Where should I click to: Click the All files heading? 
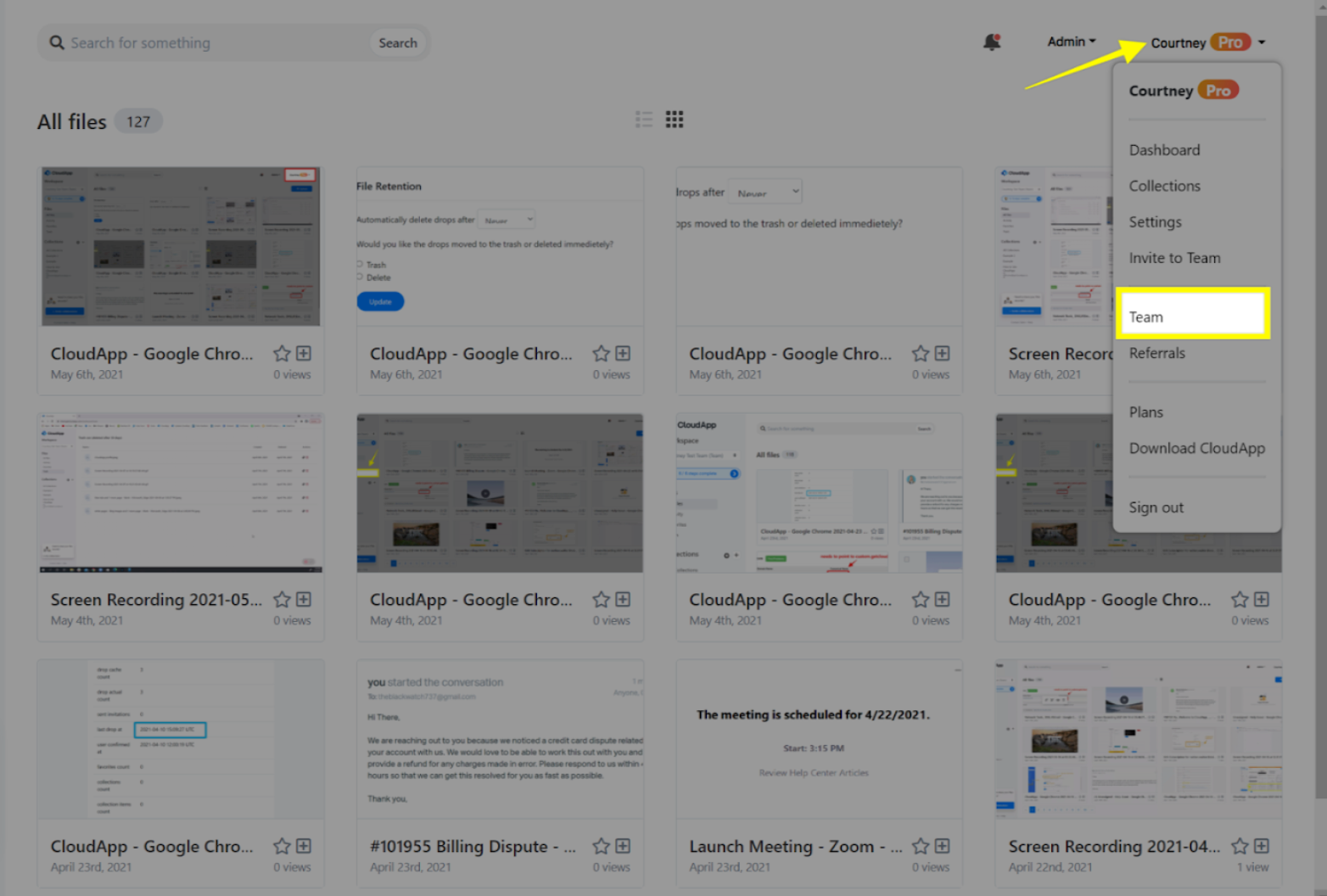coord(72,121)
